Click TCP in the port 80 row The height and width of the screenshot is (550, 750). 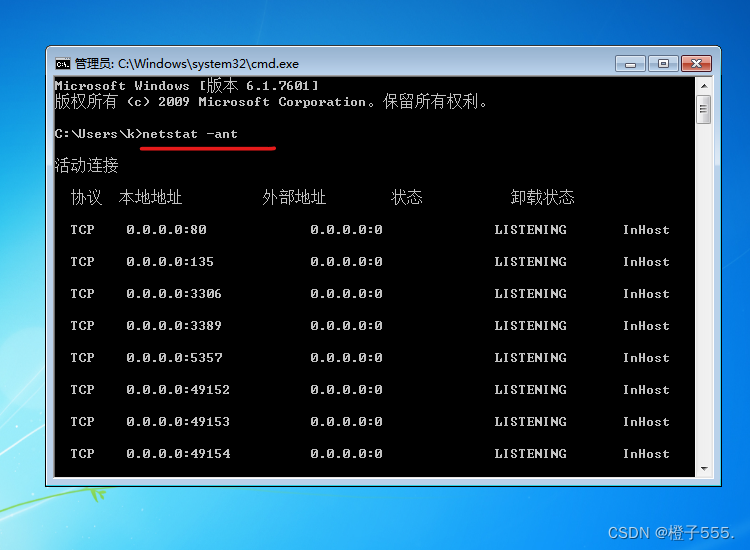point(82,230)
